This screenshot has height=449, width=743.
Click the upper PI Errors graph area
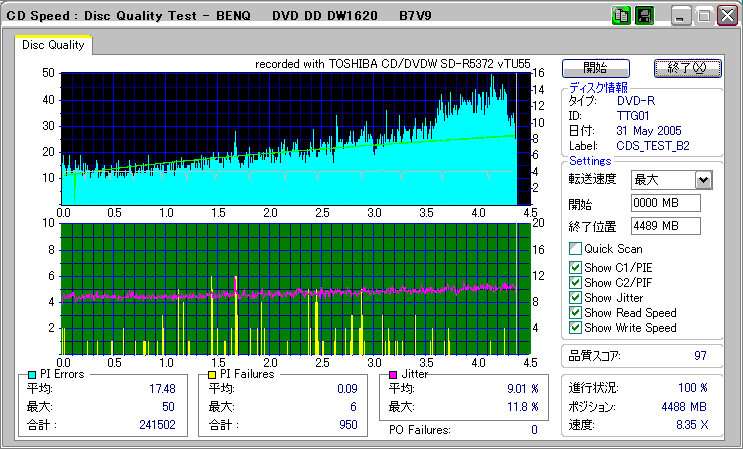coord(288,138)
